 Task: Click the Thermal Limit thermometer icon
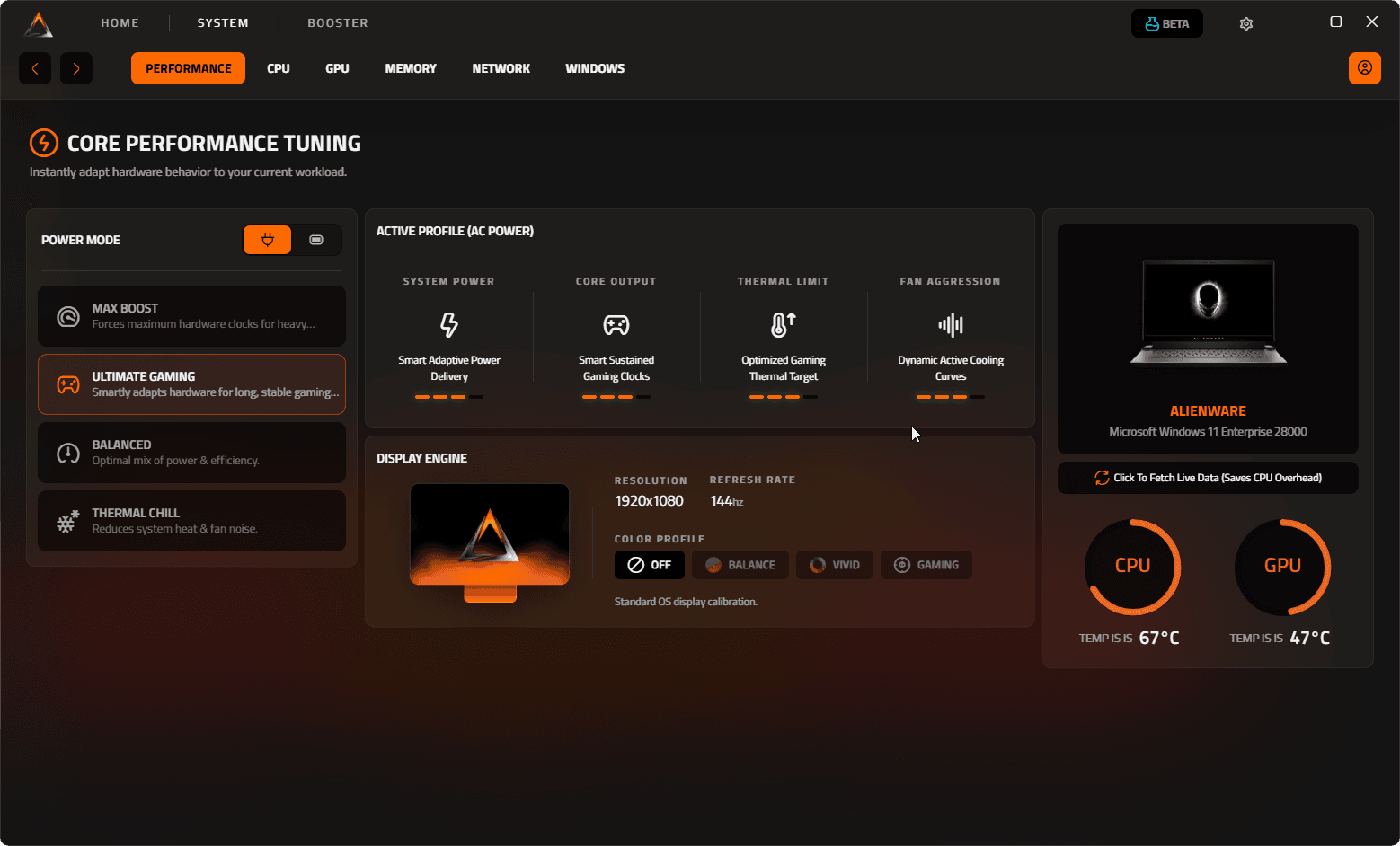coord(784,324)
